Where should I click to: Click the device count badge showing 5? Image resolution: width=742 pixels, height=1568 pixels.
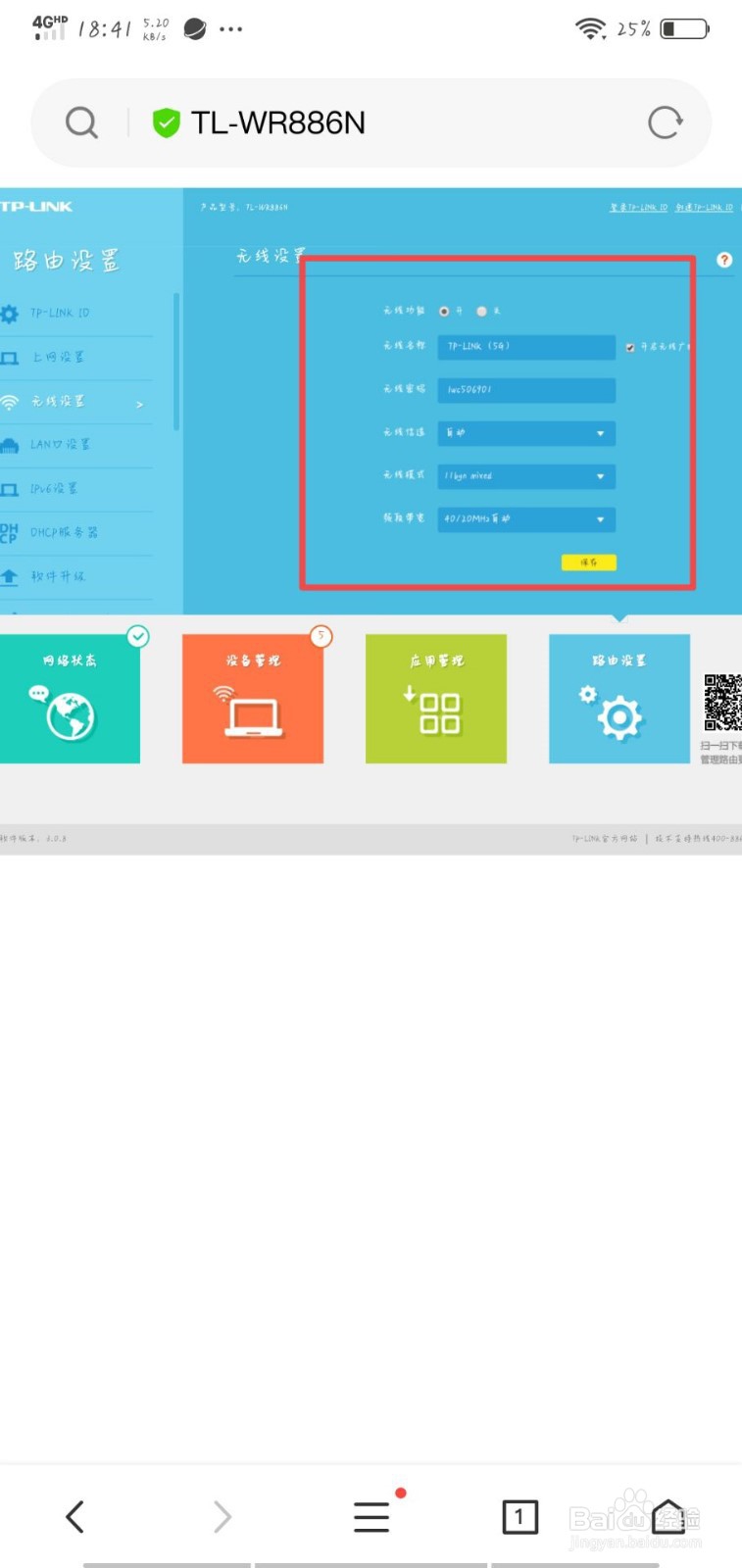point(321,636)
